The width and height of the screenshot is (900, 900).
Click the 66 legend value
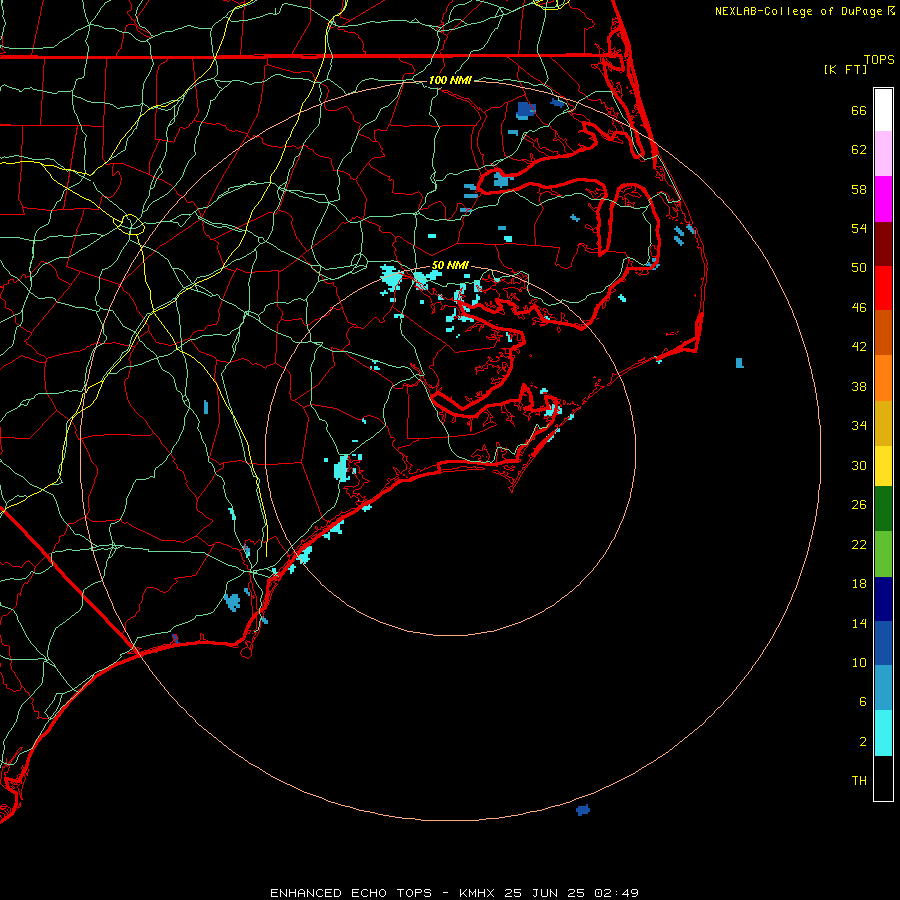859,110
